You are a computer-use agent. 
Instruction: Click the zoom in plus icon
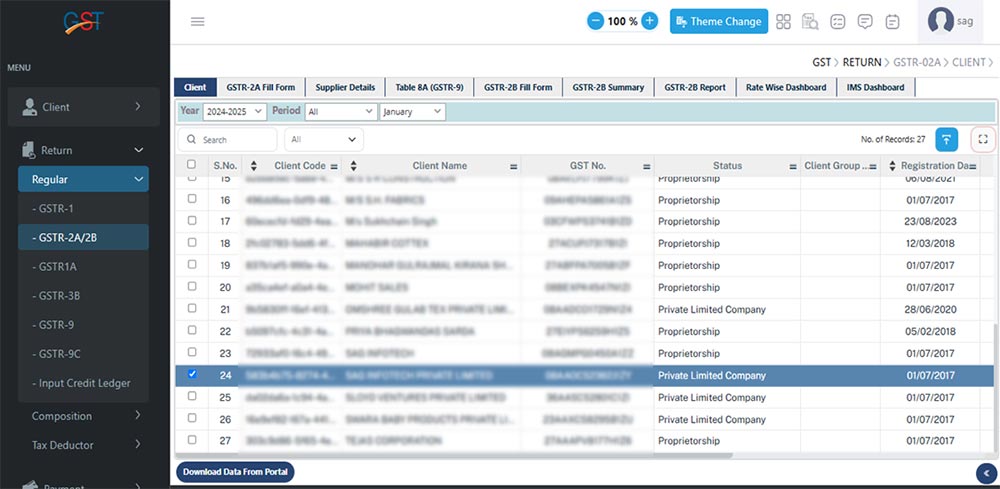coord(649,21)
